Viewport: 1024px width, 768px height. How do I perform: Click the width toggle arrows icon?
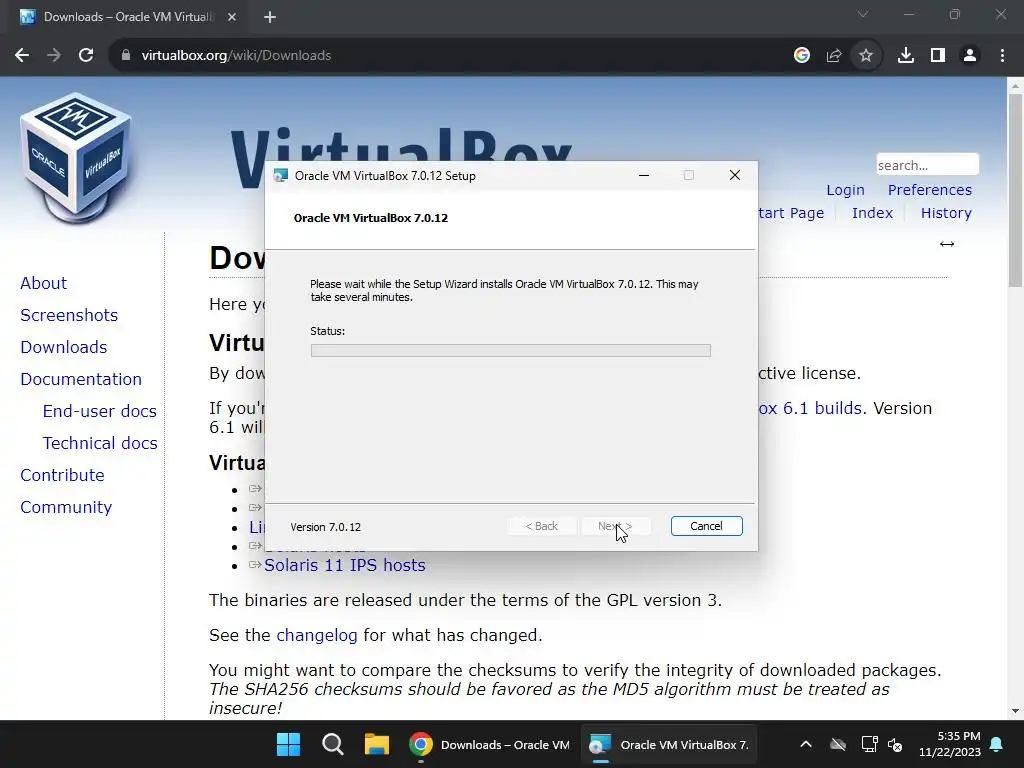pos(947,244)
